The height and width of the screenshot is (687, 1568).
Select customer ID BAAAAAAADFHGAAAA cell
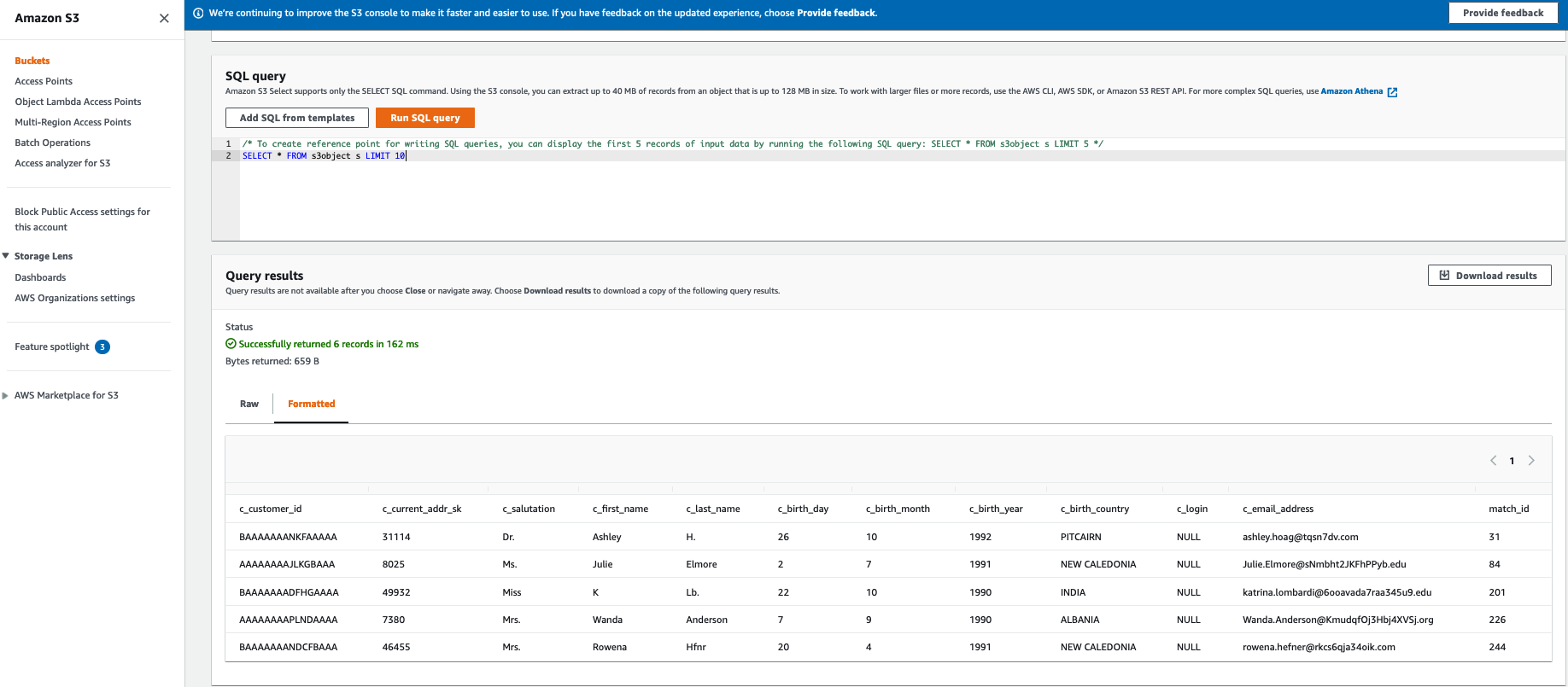[x=289, y=592]
